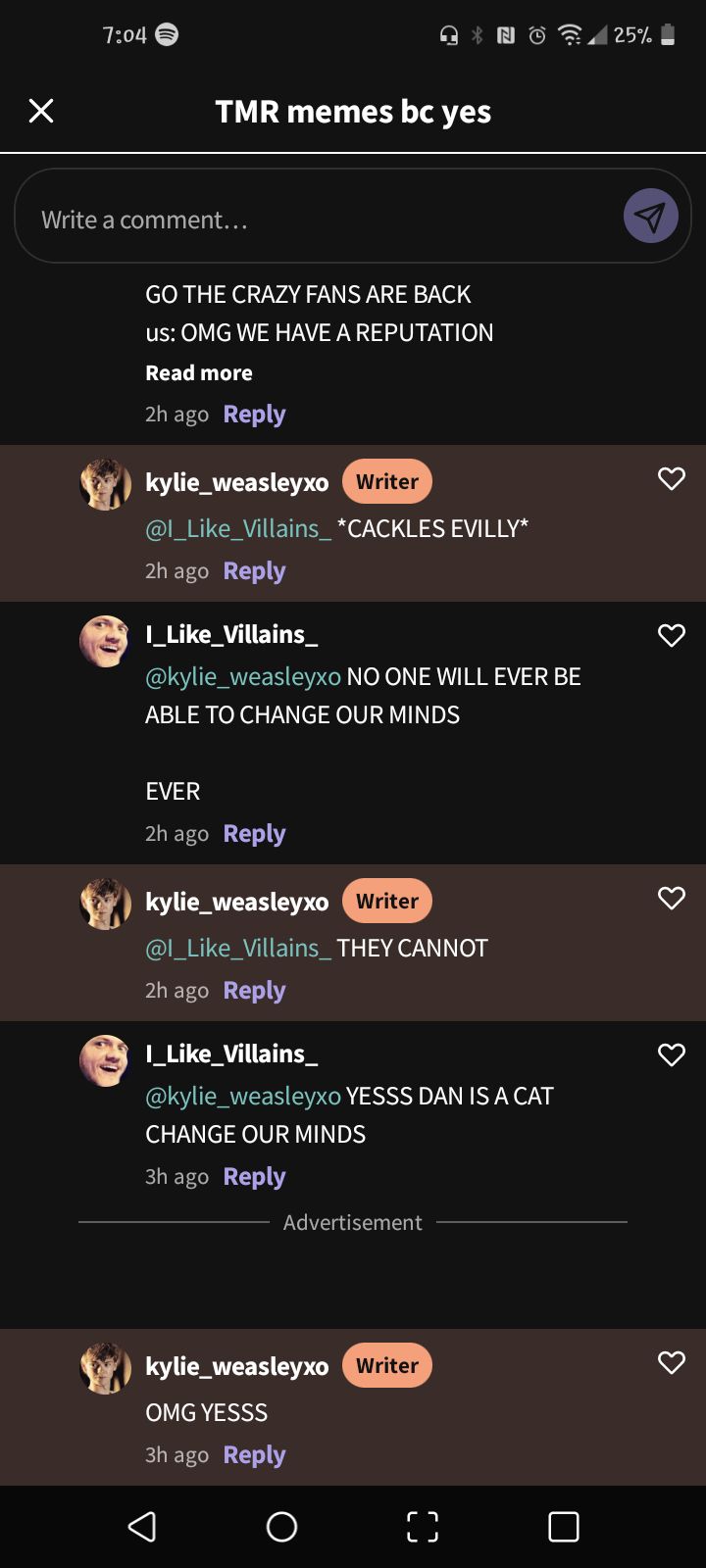
Task: Tap heart on THEY CANNOT comment
Action: (x=672, y=898)
